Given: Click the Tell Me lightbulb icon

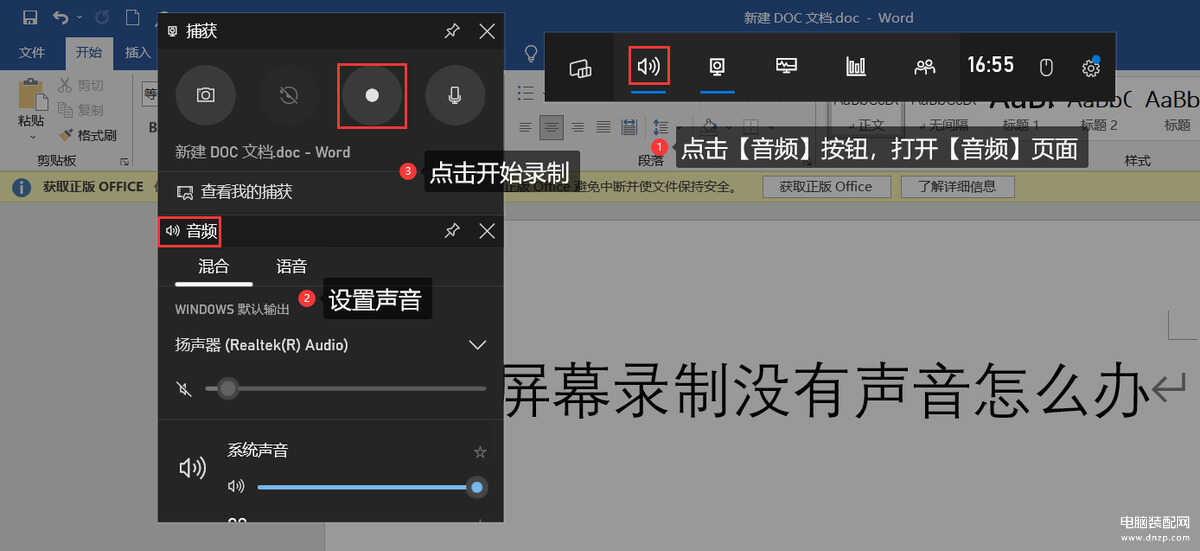Looking at the screenshot, I should tap(532, 52).
